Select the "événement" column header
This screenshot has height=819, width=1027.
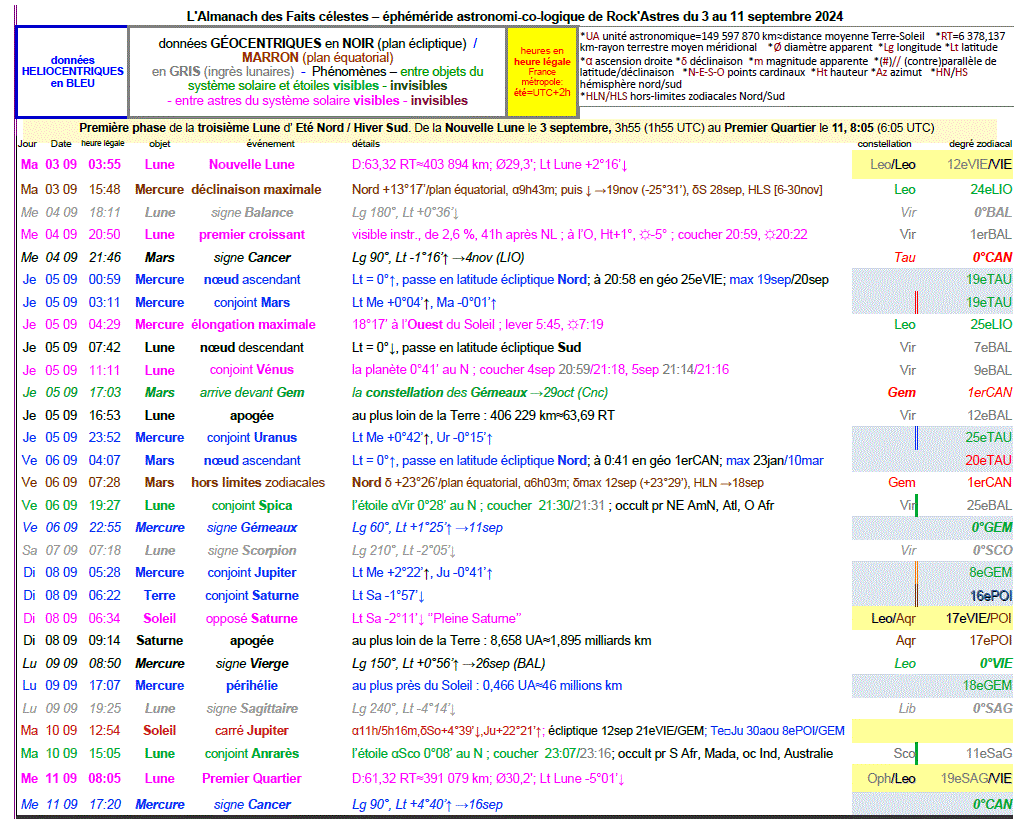click(x=271, y=143)
